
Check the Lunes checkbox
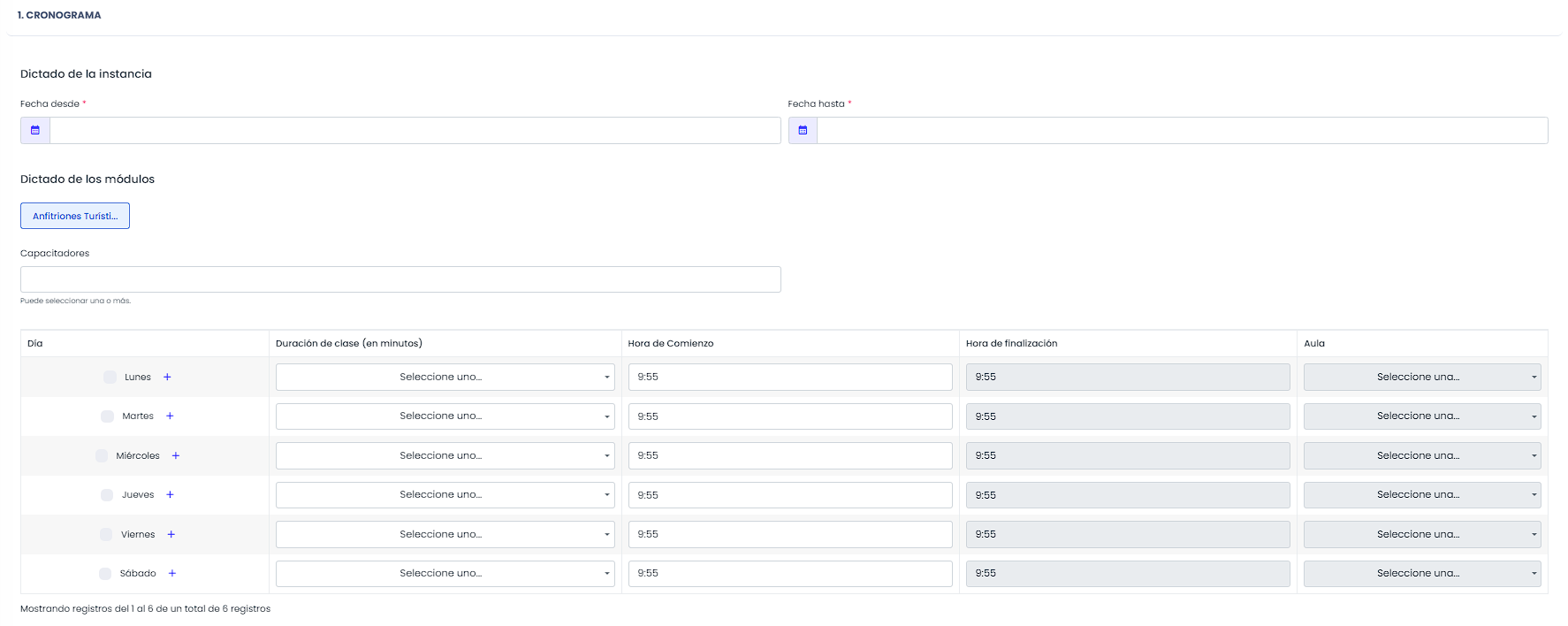(110, 377)
